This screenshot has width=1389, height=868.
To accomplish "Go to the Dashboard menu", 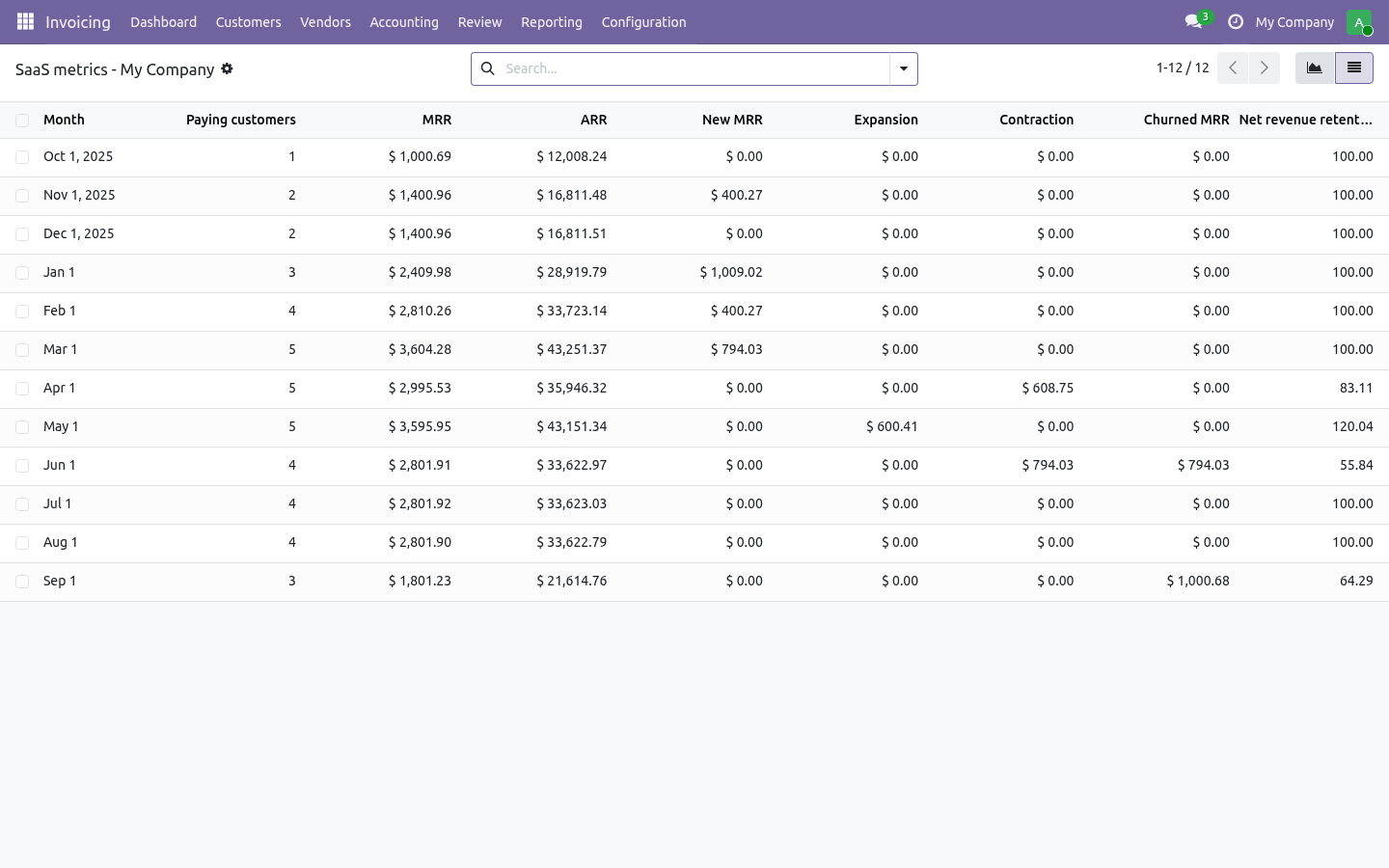I will [x=164, y=22].
